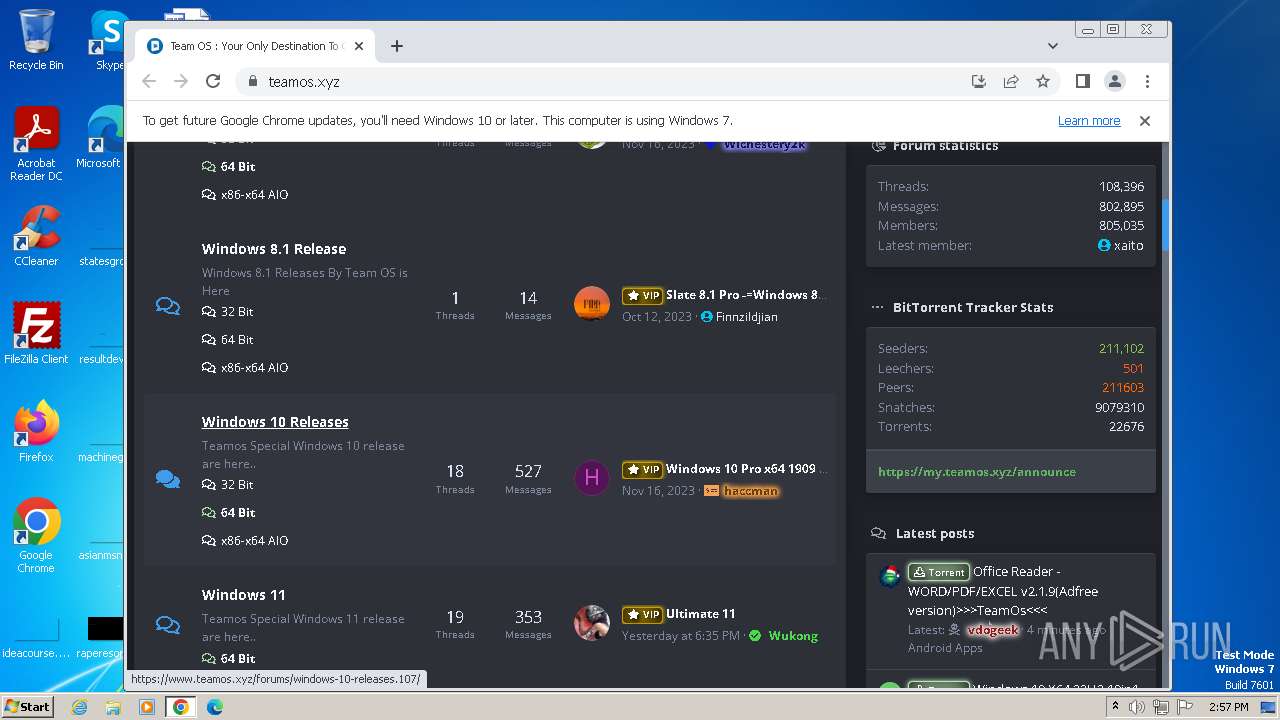Open a new tab with plus button
This screenshot has width=1280, height=720.
pos(397,46)
